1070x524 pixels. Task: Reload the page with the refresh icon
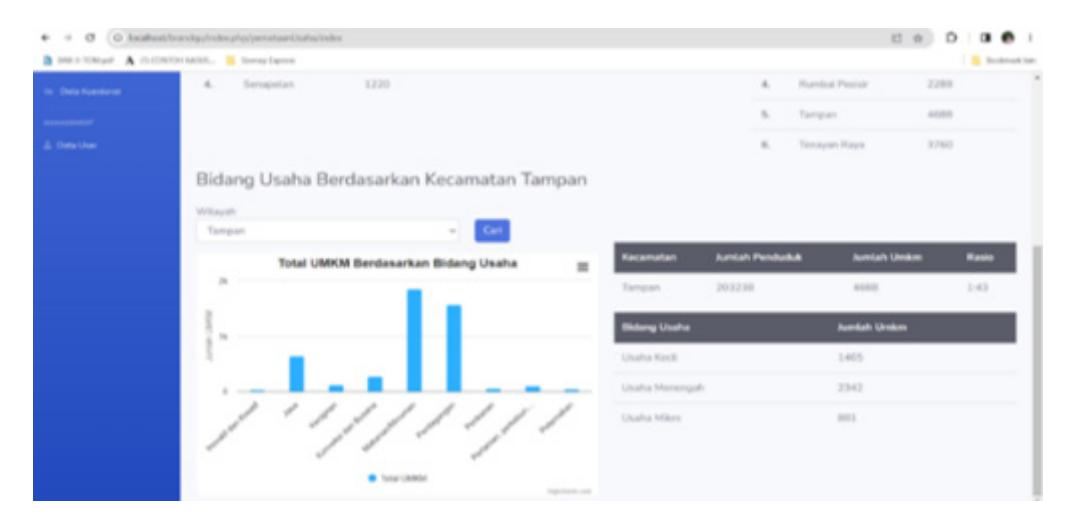point(91,38)
